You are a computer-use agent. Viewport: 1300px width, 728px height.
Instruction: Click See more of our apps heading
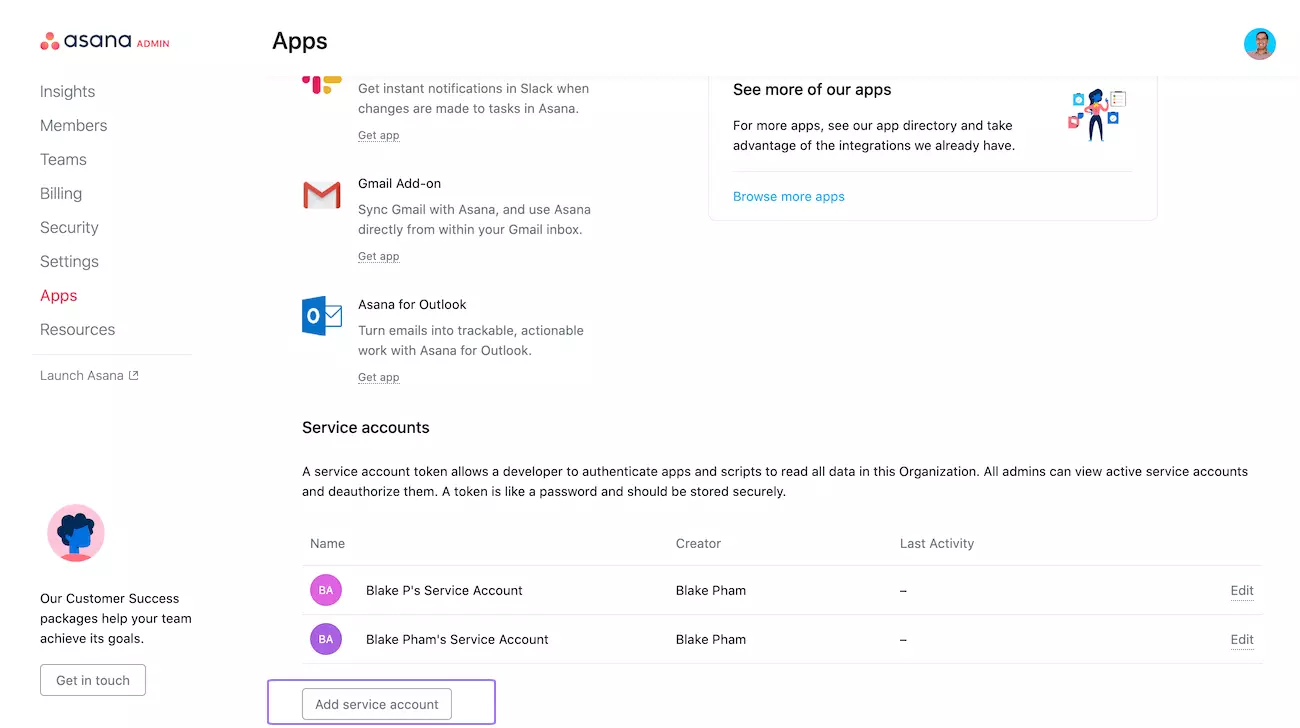tap(811, 89)
